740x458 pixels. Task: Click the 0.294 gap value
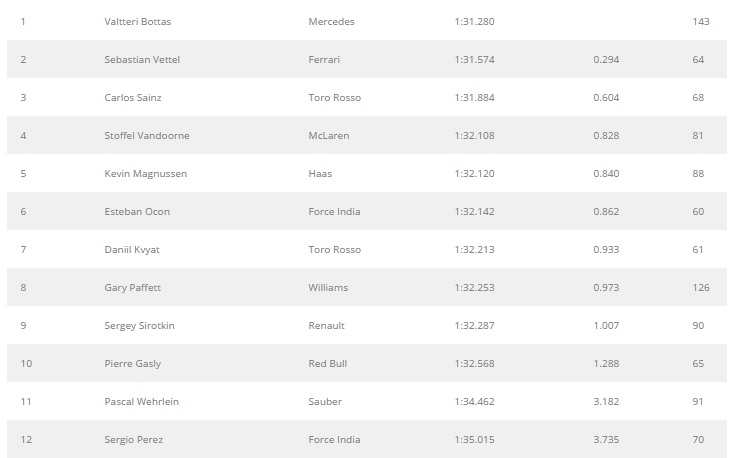click(606, 59)
